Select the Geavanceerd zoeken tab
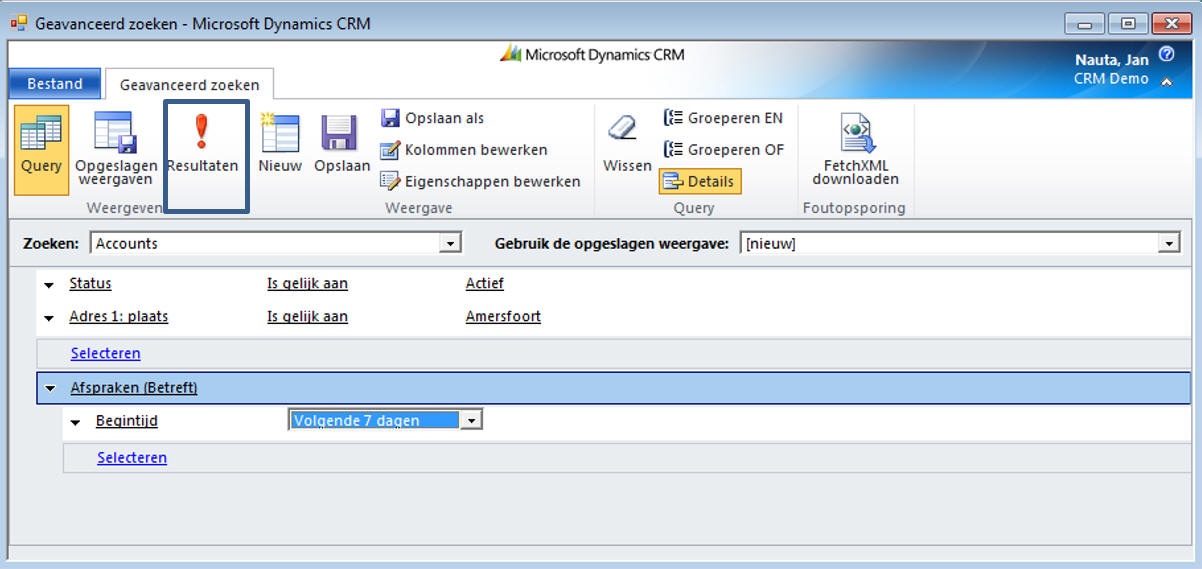 (189, 85)
